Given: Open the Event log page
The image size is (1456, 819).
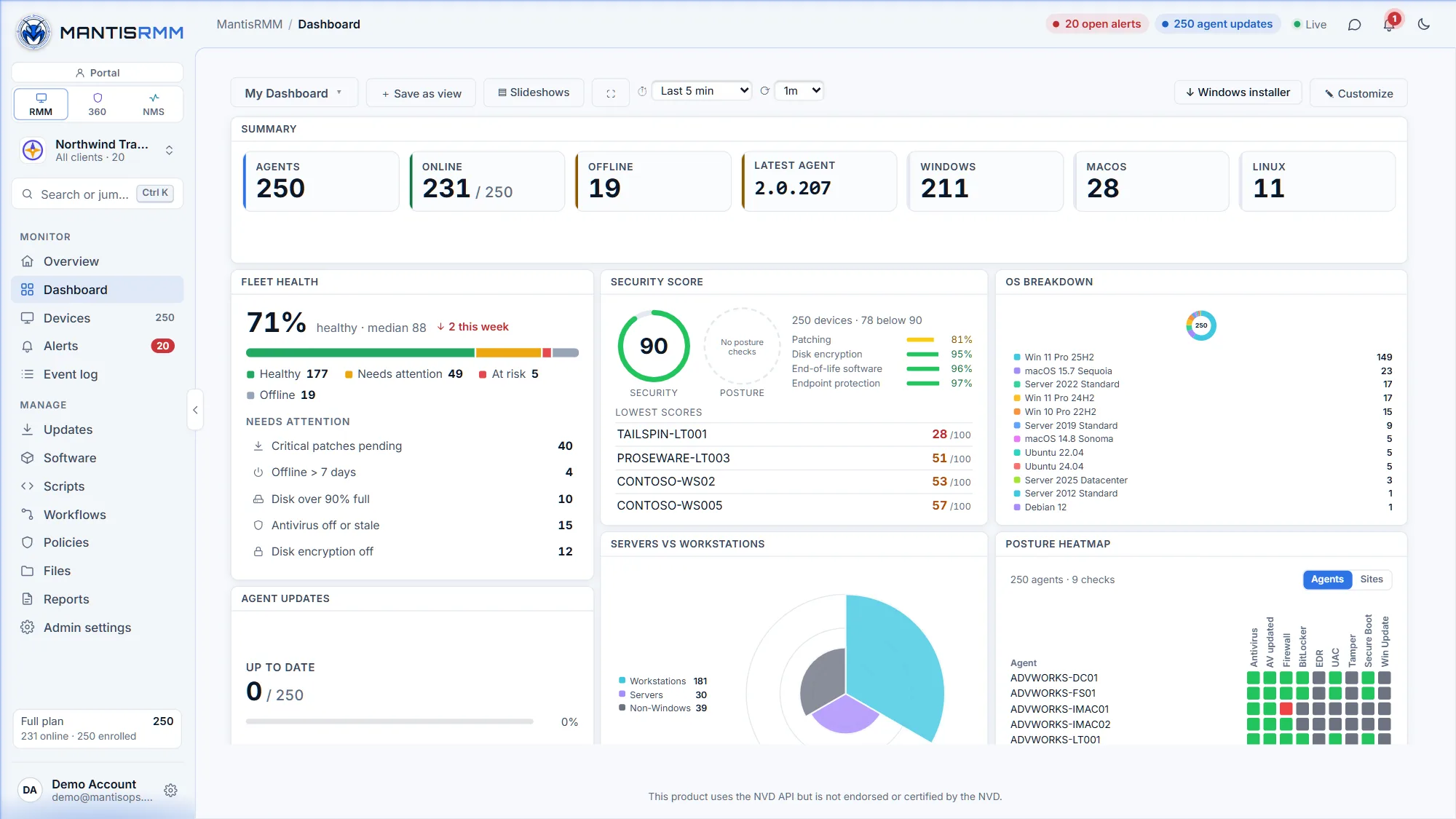Looking at the screenshot, I should tap(98, 374).
